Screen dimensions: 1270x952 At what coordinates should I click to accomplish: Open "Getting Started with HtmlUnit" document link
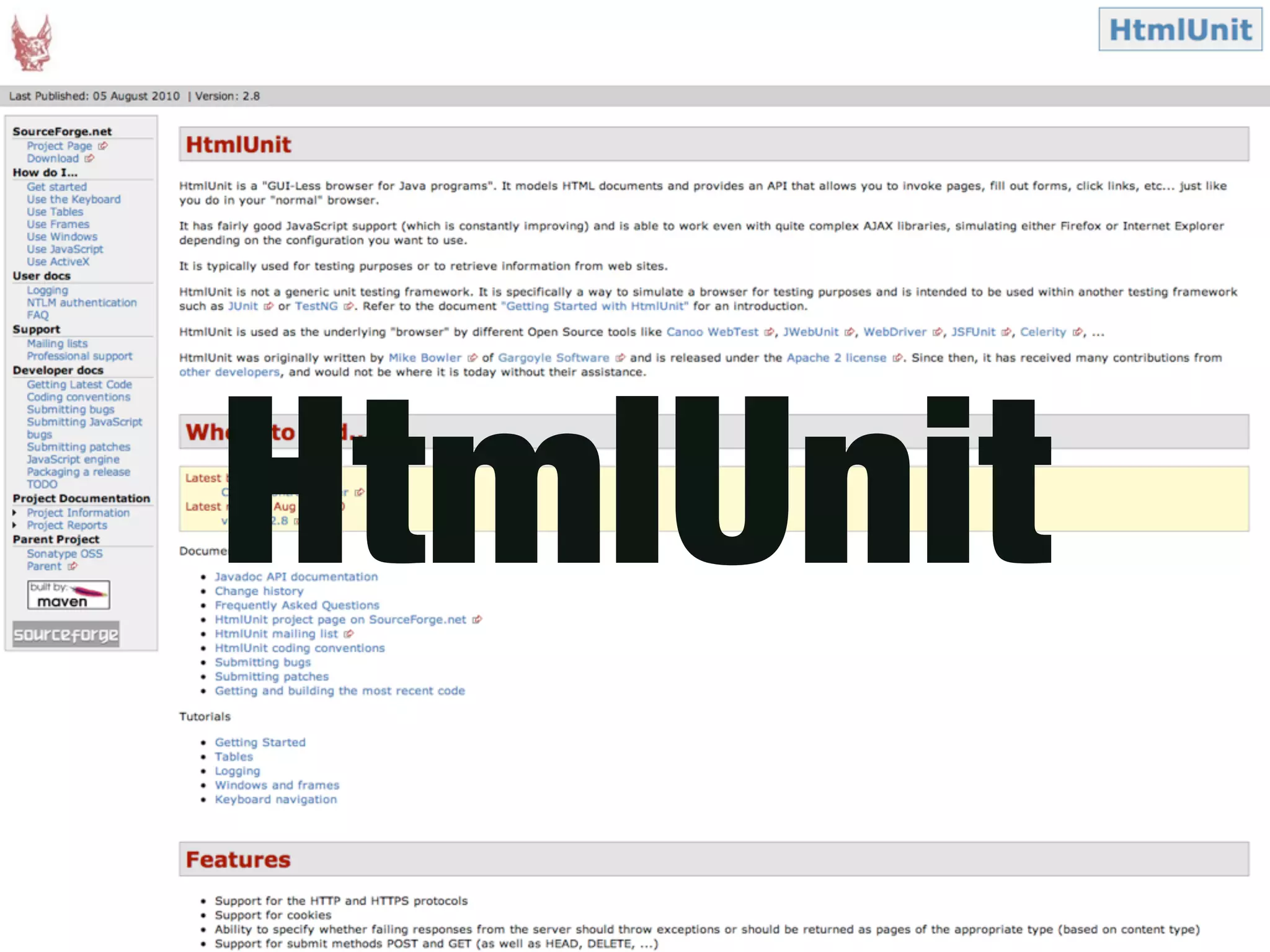(x=595, y=306)
